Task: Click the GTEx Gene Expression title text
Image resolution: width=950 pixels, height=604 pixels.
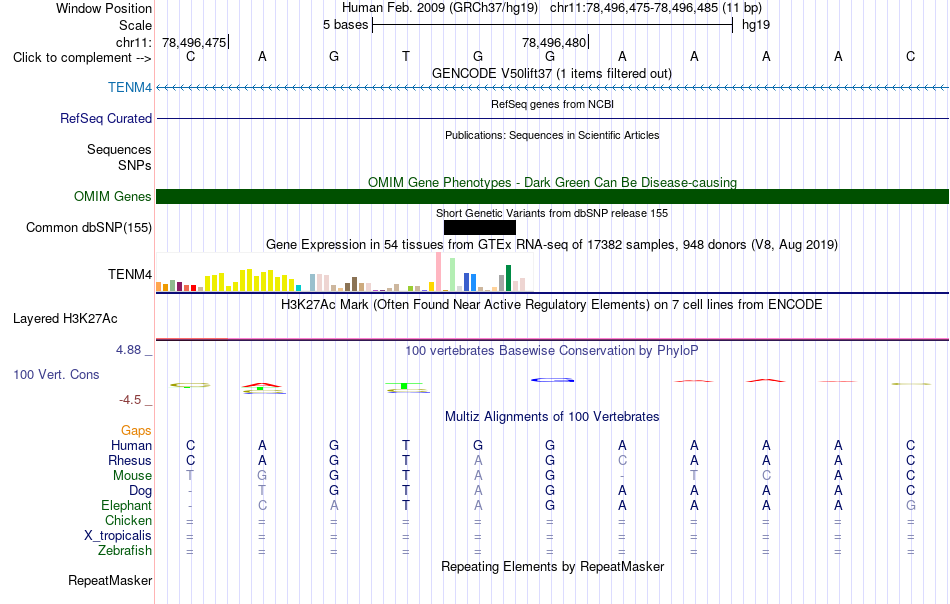Action: tap(552, 245)
